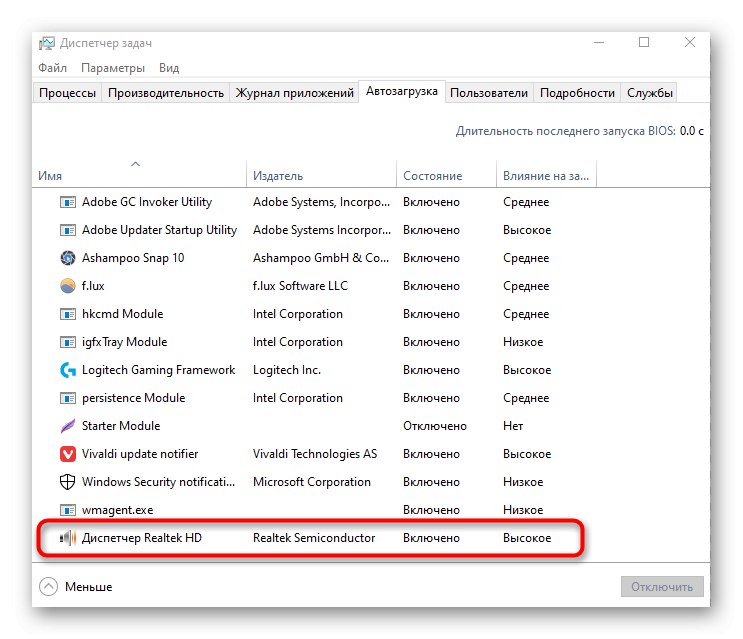This screenshot has width=743, height=639.
Task: Click the Task Manager title bar icon
Action: click(x=47, y=43)
